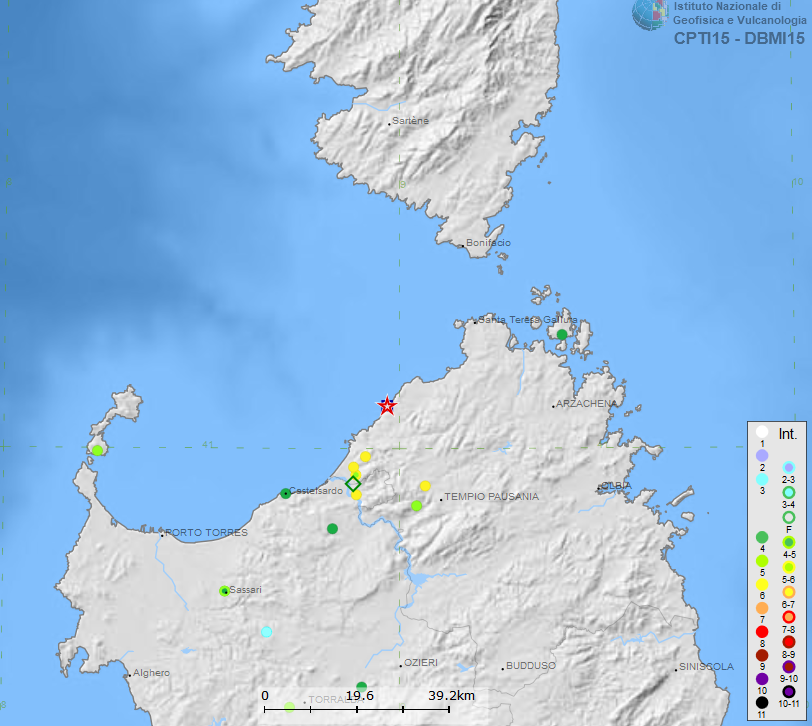Select the green diamond marker on the map

click(353, 484)
